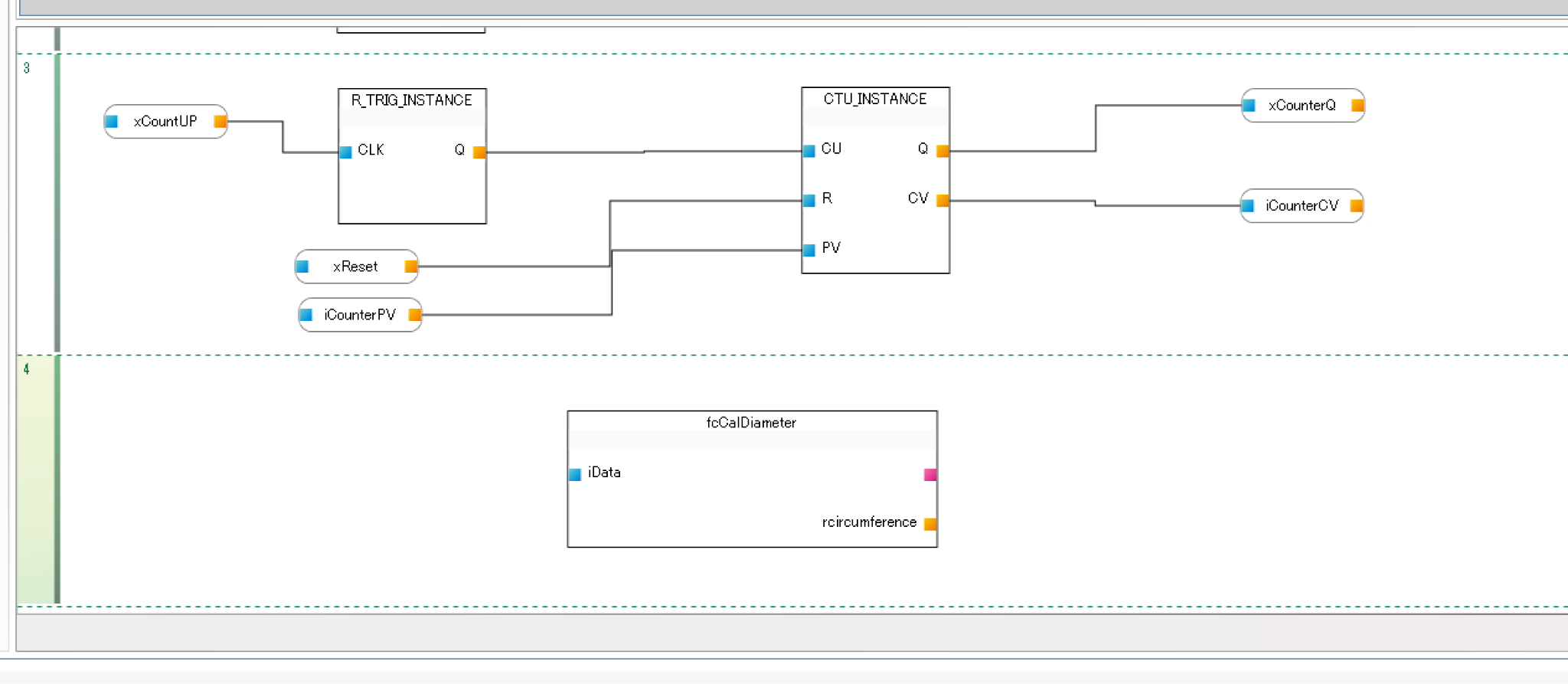Click the Q output pin of R_TRIG_INSTANCE
Viewport: 1568px width, 684px height.
[x=479, y=152]
